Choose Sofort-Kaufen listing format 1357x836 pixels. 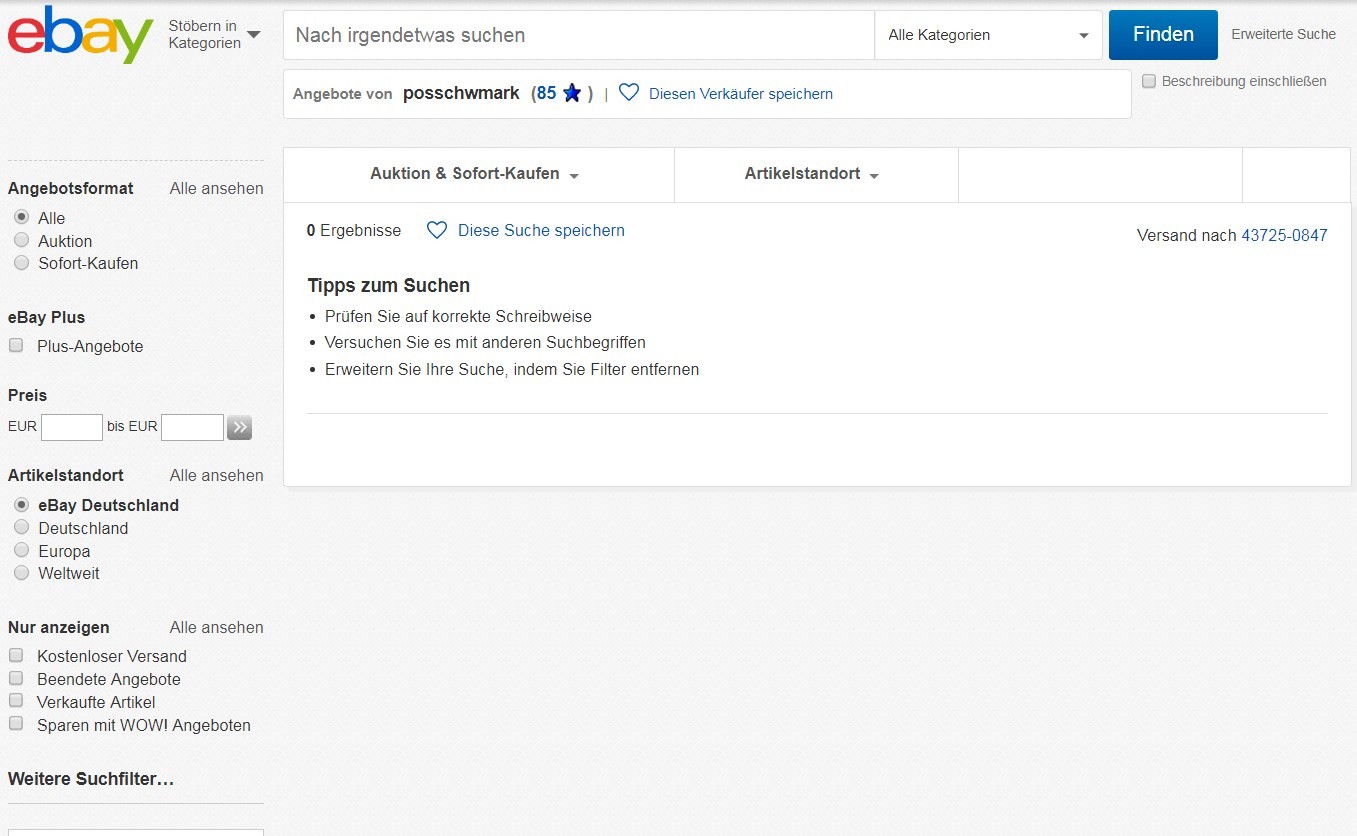pos(21,263)
